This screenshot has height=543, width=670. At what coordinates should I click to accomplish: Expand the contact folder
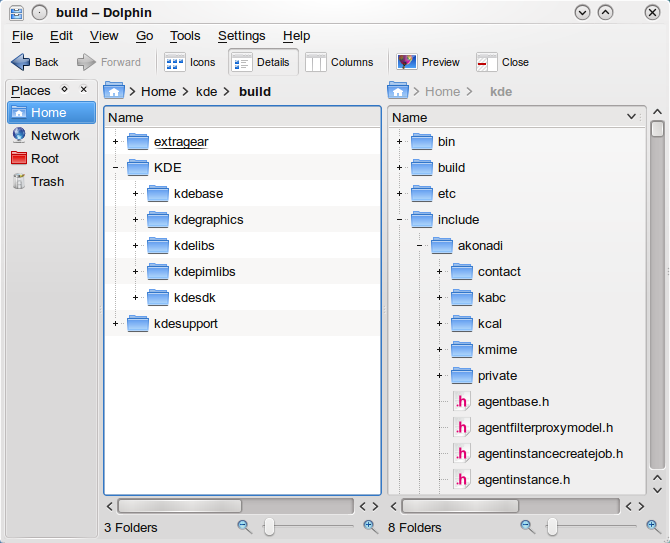pyautogui.click(x=439, y=272)
